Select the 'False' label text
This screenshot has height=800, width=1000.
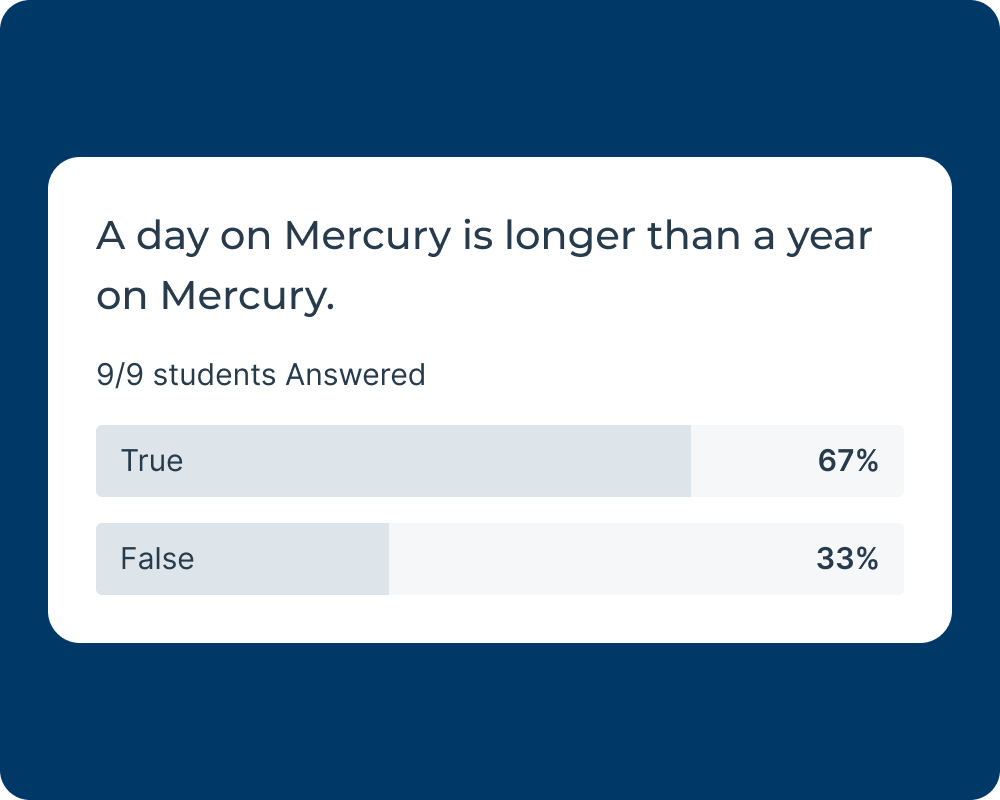pyautogui.click(x=157, y=559)
